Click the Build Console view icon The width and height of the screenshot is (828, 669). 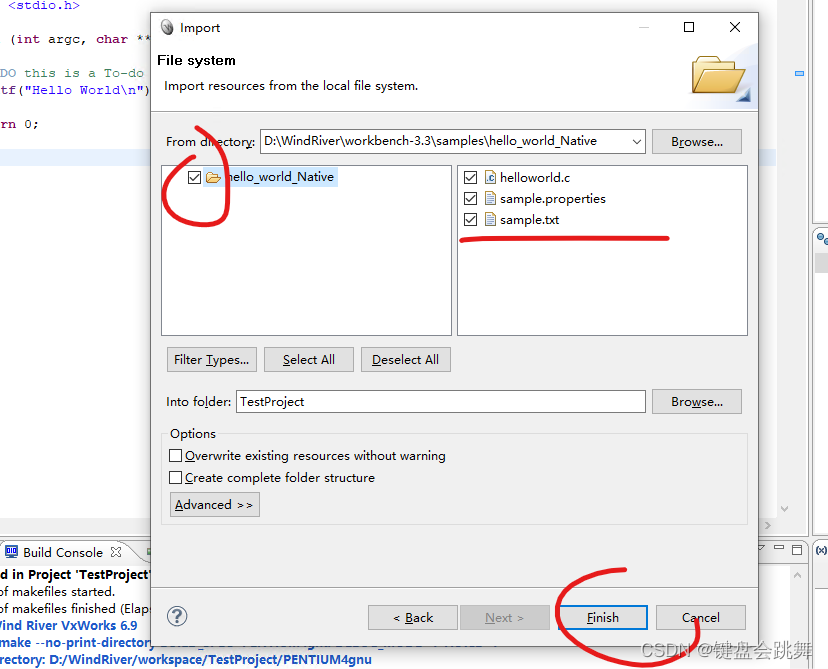11,551
